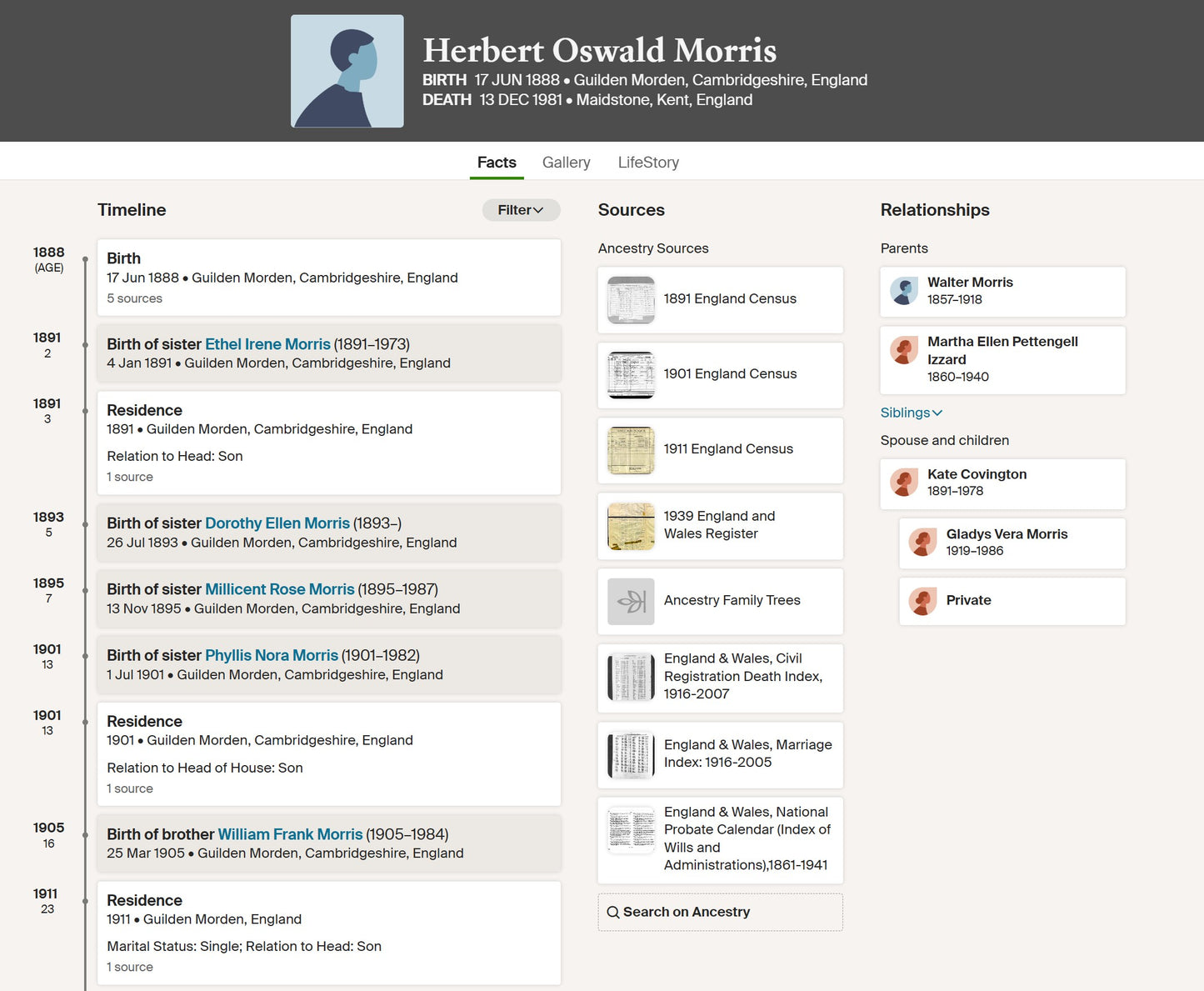1204x991 pixels.
Task: Click Martha Ellen Pettengell Izzard avatar
Action: pos(904,350)
